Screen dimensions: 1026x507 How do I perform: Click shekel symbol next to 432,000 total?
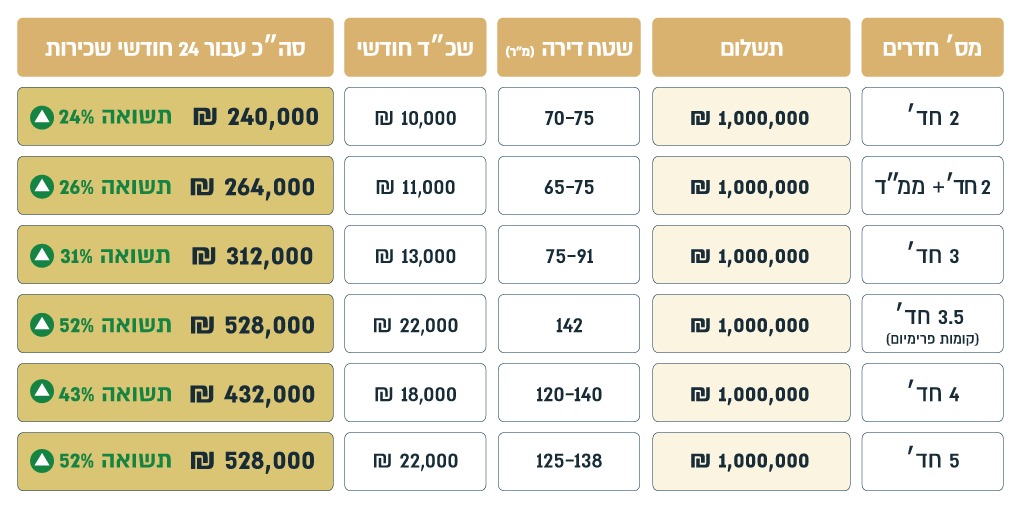point(202,394)
